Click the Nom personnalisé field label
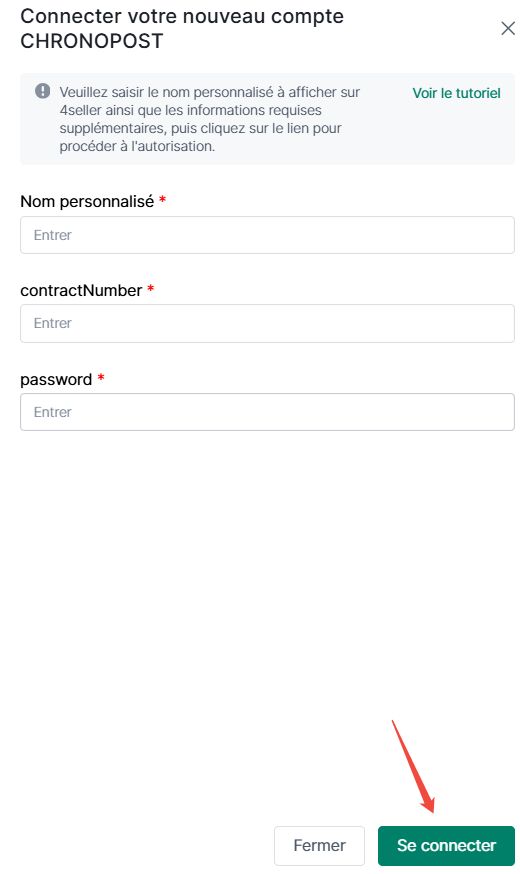 (x=87, y=201)
